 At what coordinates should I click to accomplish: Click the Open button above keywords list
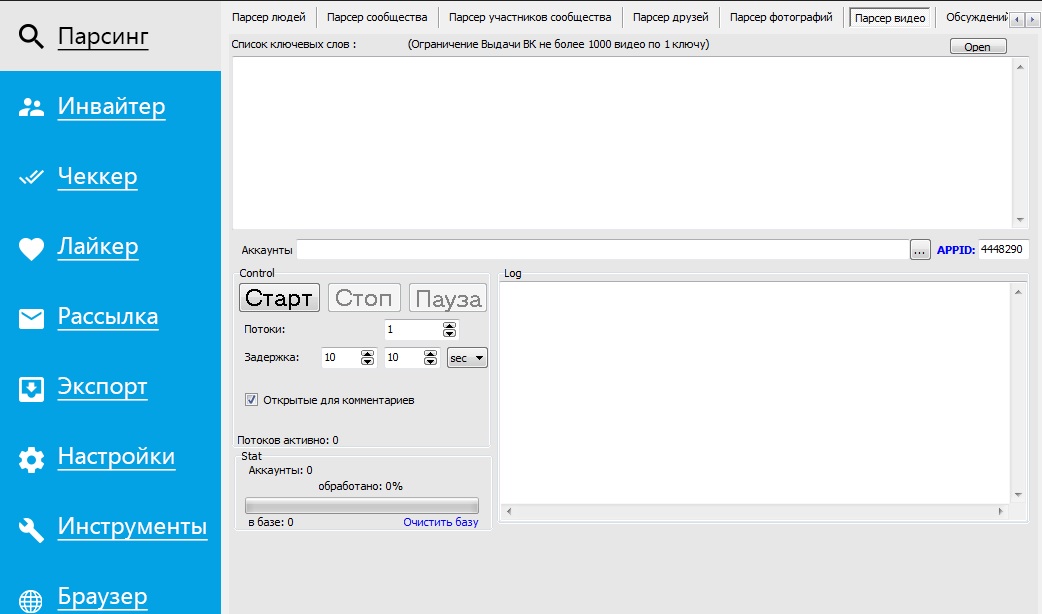977,47
